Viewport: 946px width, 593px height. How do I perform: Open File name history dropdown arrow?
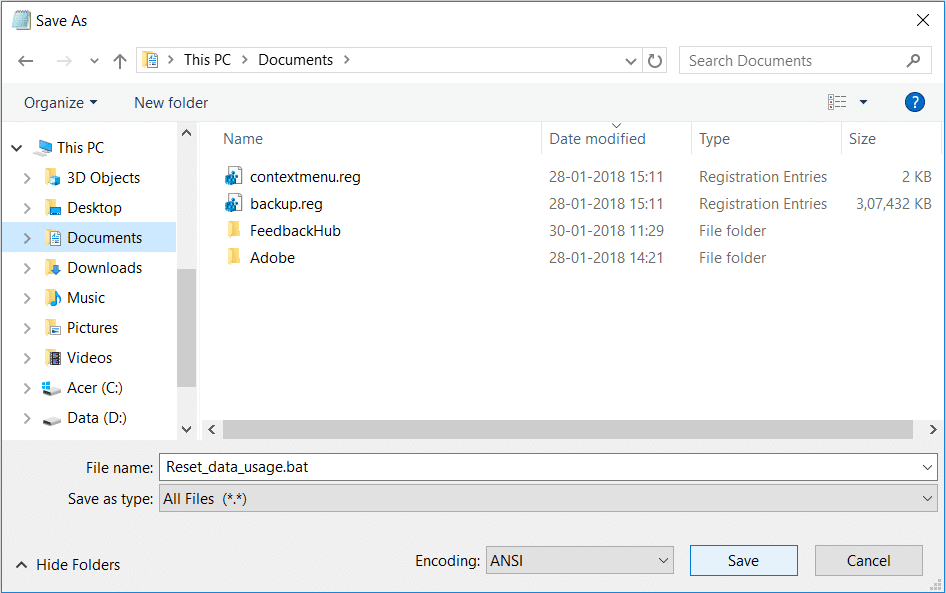927,467
